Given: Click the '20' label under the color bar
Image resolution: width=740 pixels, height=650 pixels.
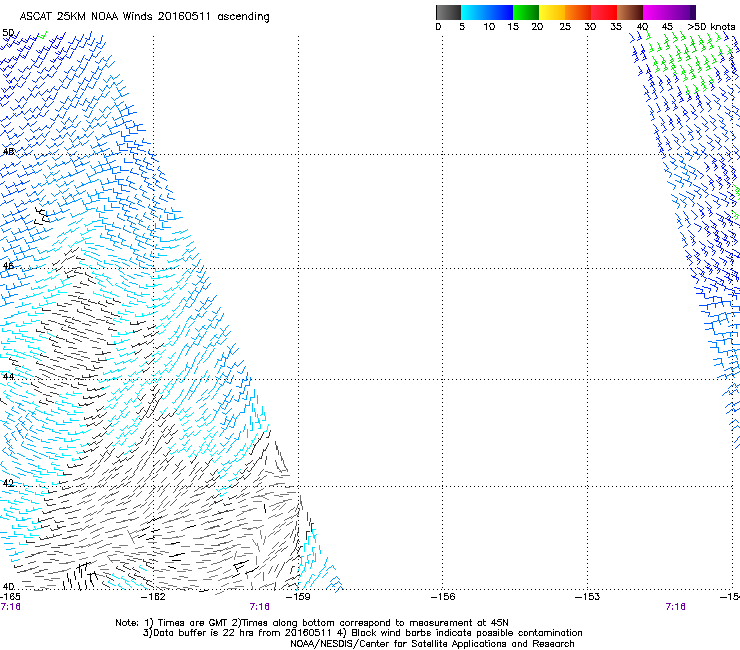Looking at the screenshot, I should pos(537,27).
